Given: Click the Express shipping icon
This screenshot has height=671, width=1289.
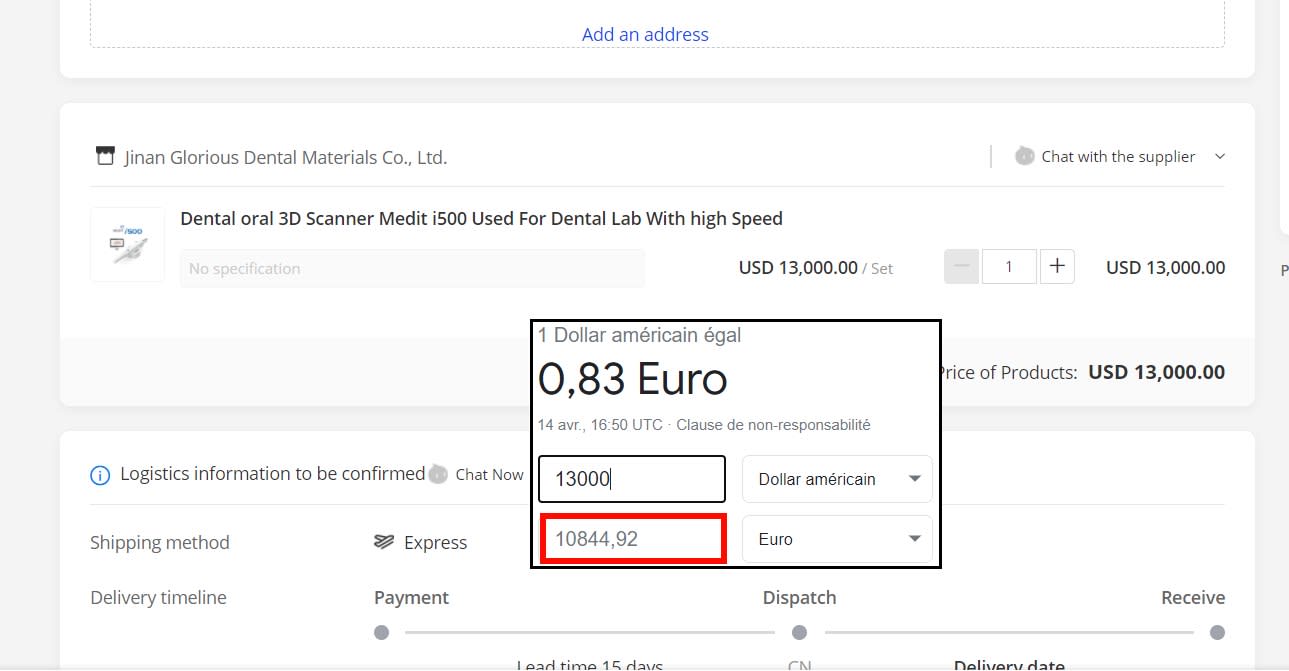Looking at the screenshot, I should [x=384, y=542].
